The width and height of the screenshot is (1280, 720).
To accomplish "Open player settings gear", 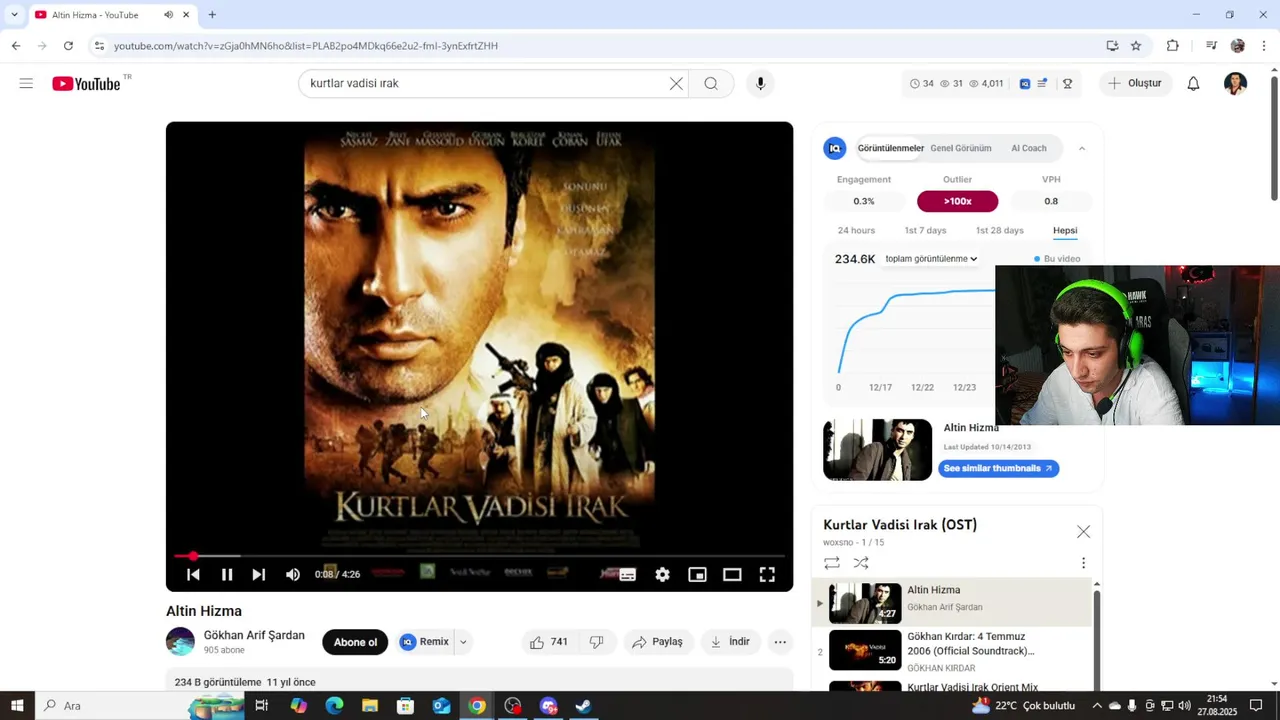I will coord(662,574).
